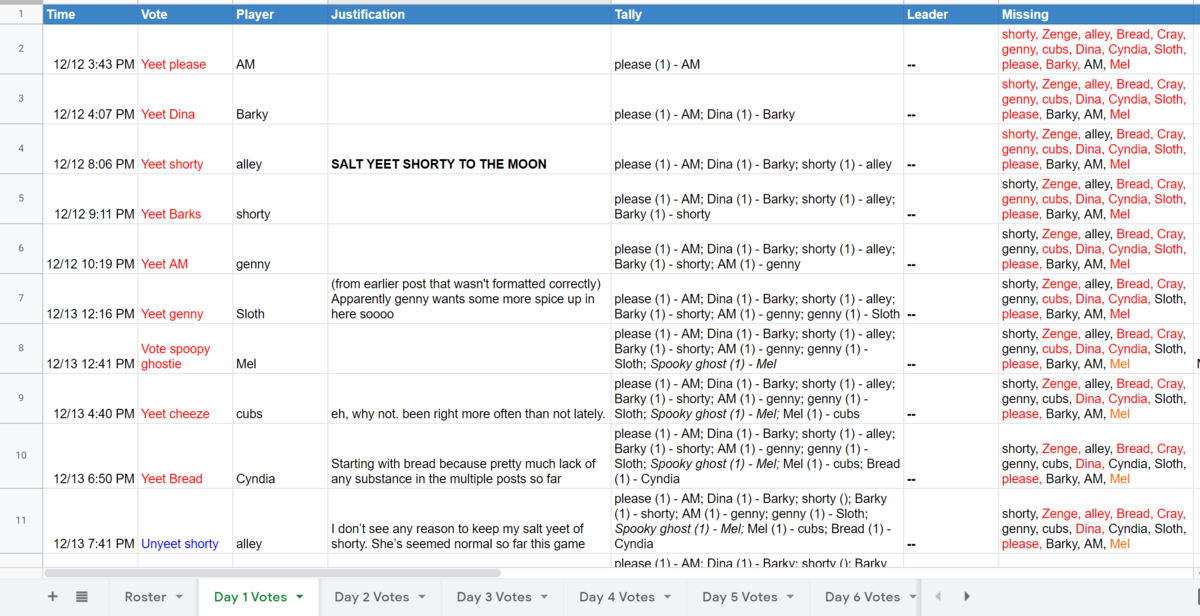1200x616 pixels.
Task: Click the horizontal scrollbar thumb
Action: [x=272, y=573]
